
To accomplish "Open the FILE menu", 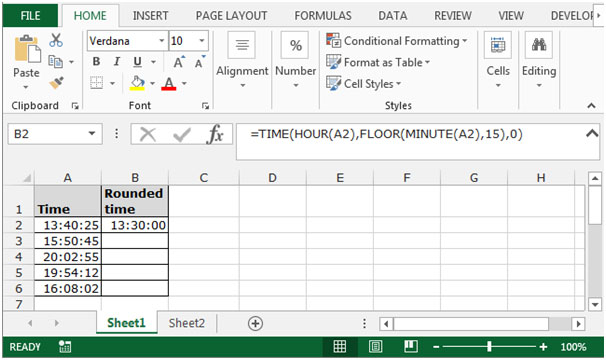I will tap(30, 16).
